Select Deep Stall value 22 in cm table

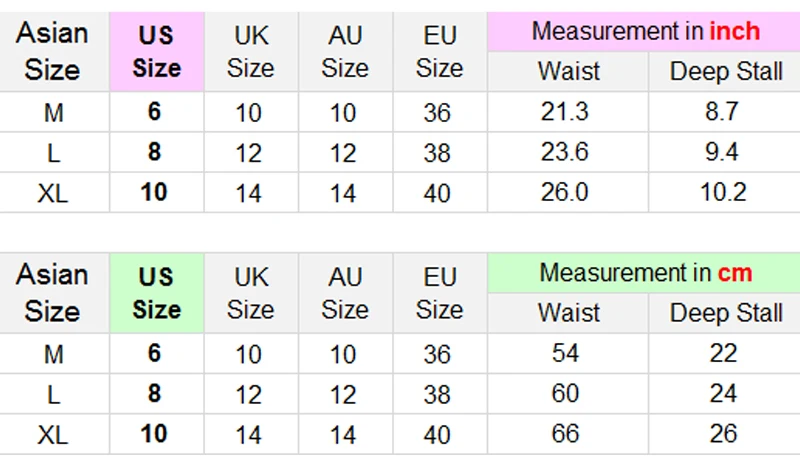coord(722,353)
